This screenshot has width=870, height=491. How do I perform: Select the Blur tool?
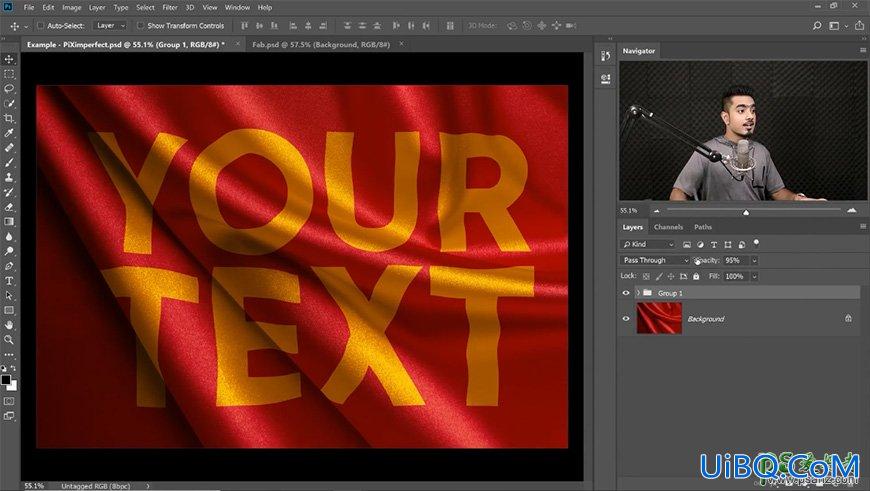9,236
